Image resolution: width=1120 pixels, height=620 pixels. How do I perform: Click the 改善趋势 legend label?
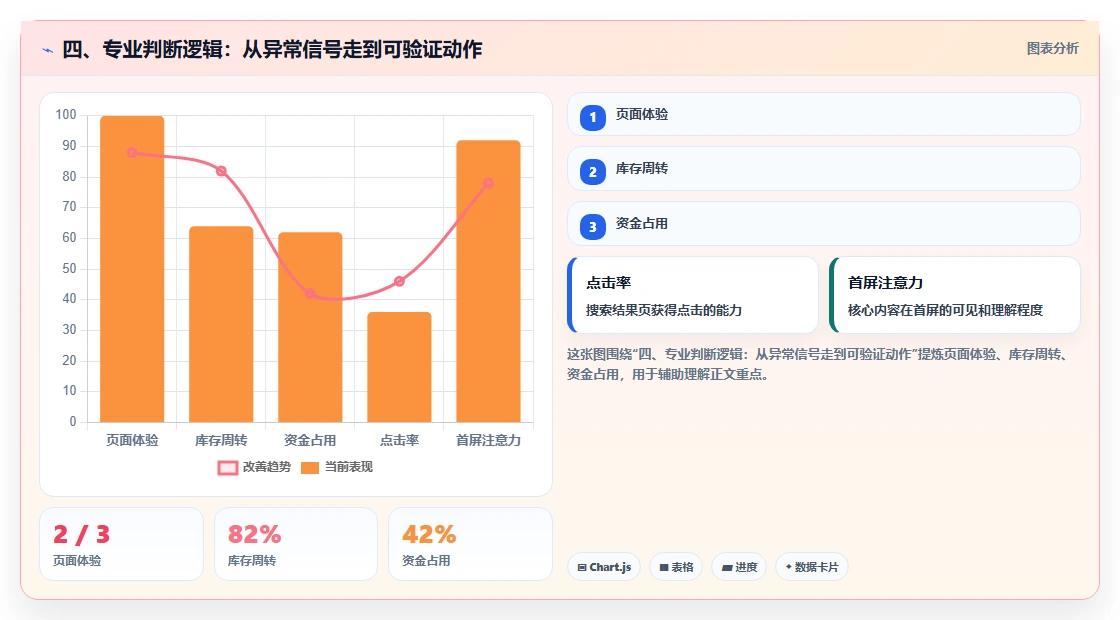266,467
